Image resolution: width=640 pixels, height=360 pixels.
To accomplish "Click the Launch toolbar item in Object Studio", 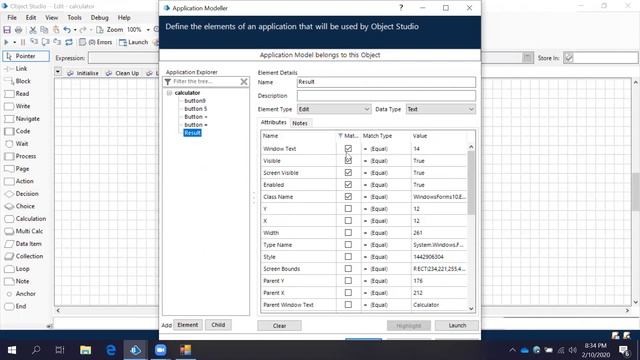I will pyautogui.click(x=133, y=42).
